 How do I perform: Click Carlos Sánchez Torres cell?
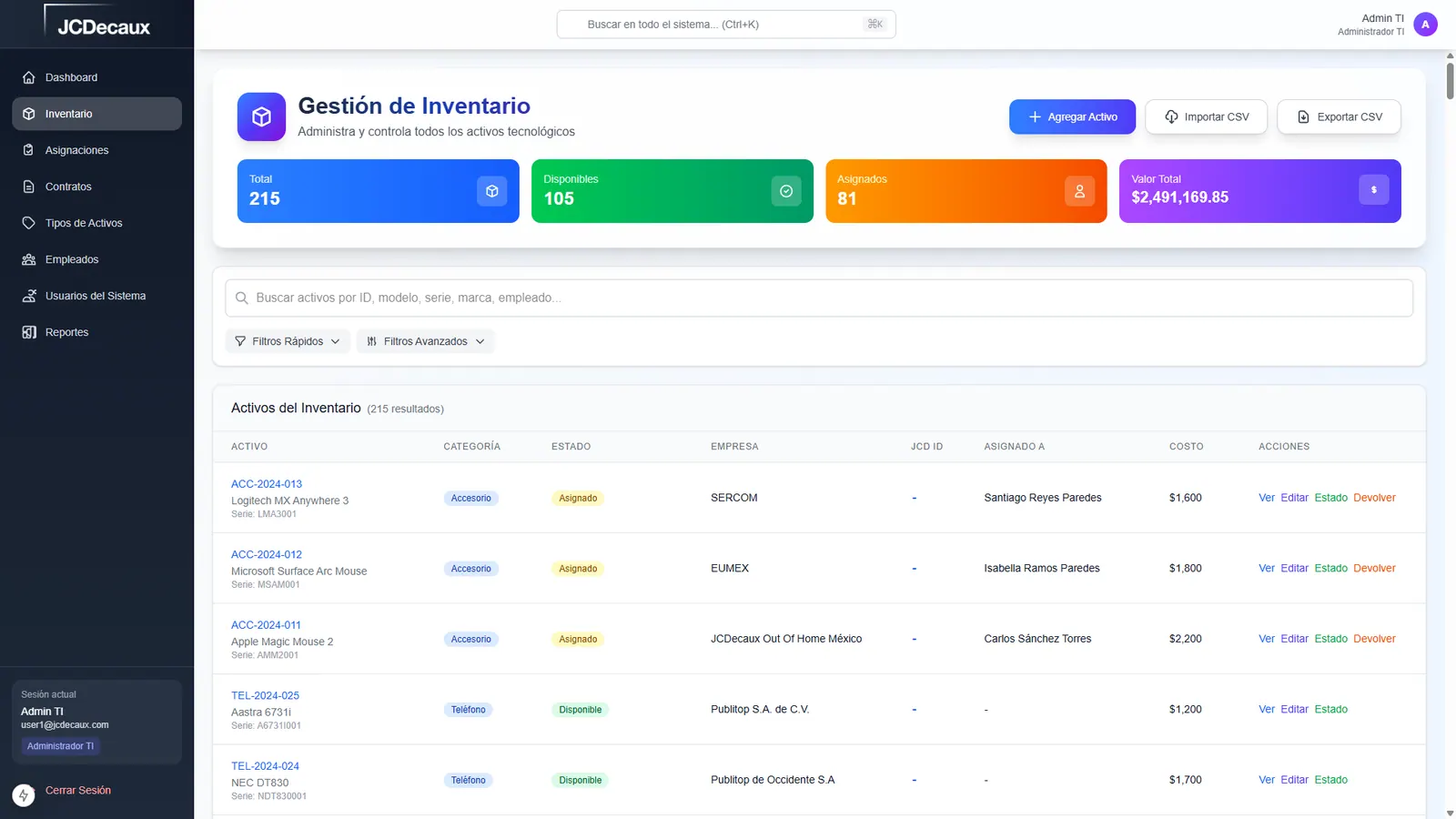(x=1037, y=639)
